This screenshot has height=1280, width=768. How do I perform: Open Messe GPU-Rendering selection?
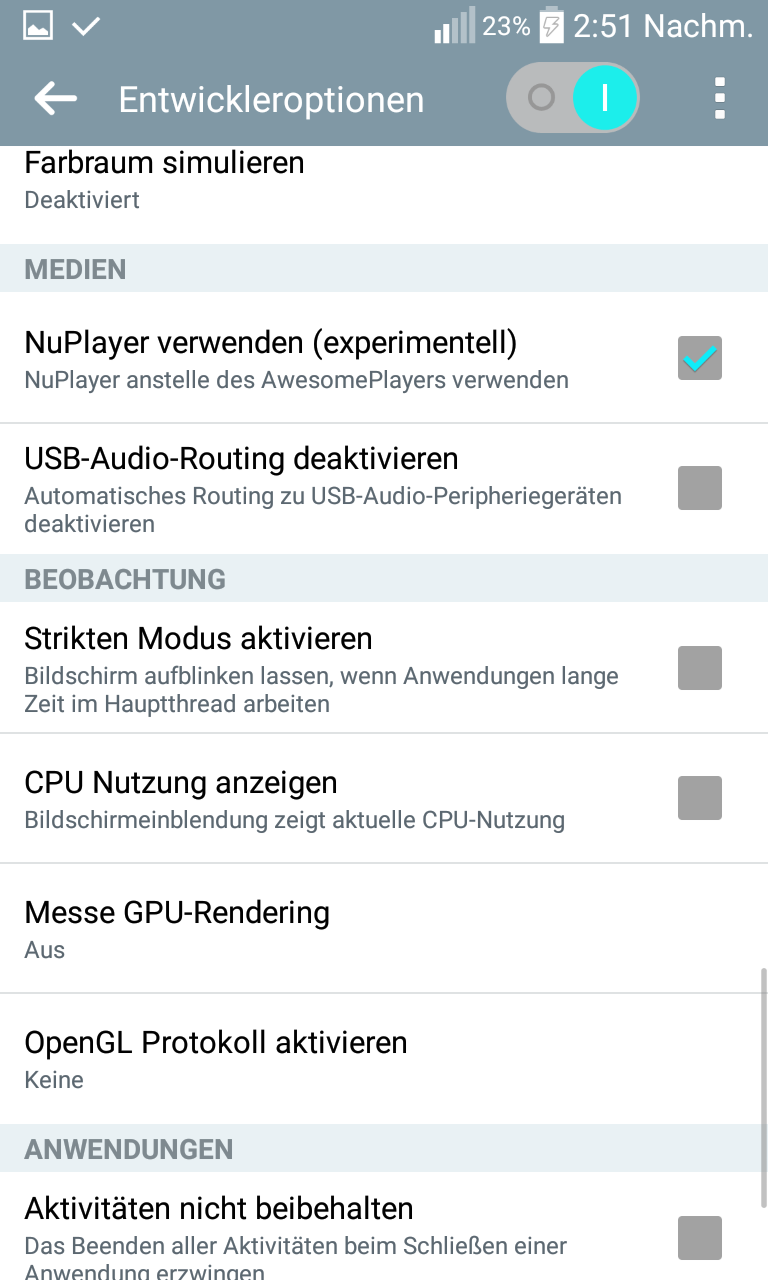tap(177, 929)
